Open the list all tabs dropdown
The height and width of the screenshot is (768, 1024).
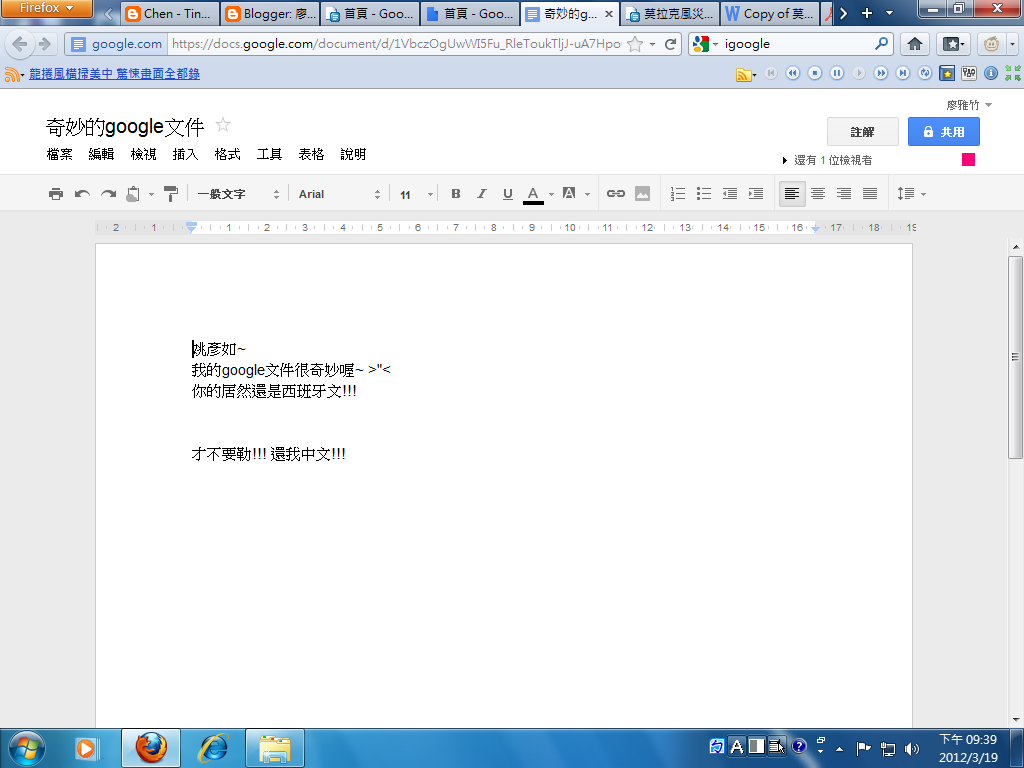[x=889, y=13]
